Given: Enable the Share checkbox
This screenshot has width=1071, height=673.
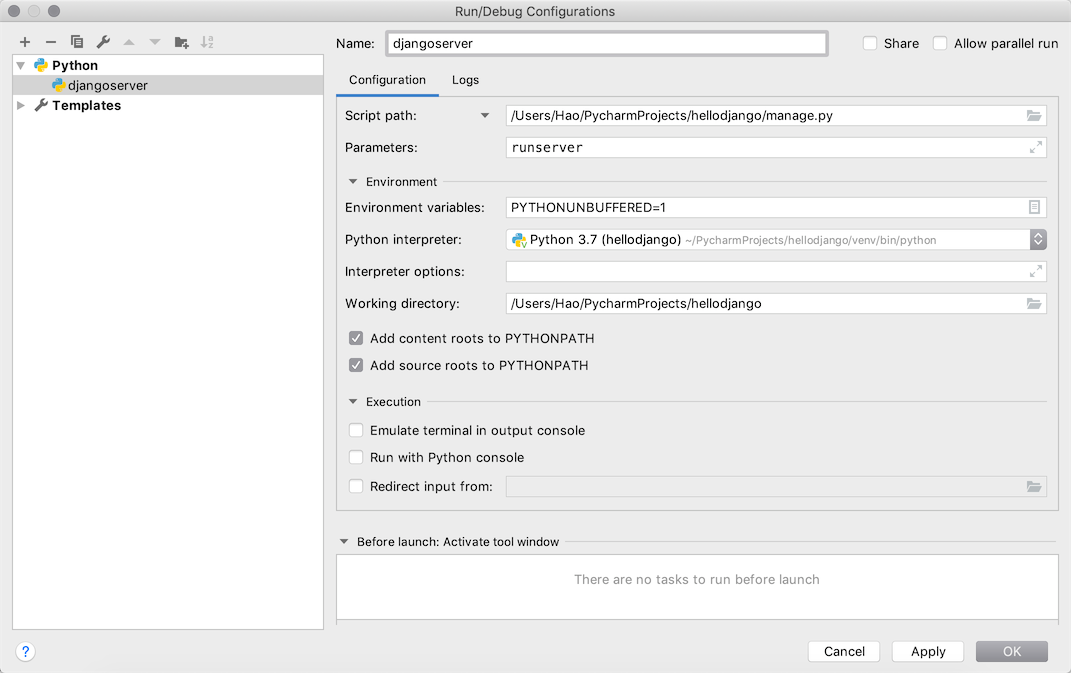Looking at the screenshot, I should click(x=870, y=43).
